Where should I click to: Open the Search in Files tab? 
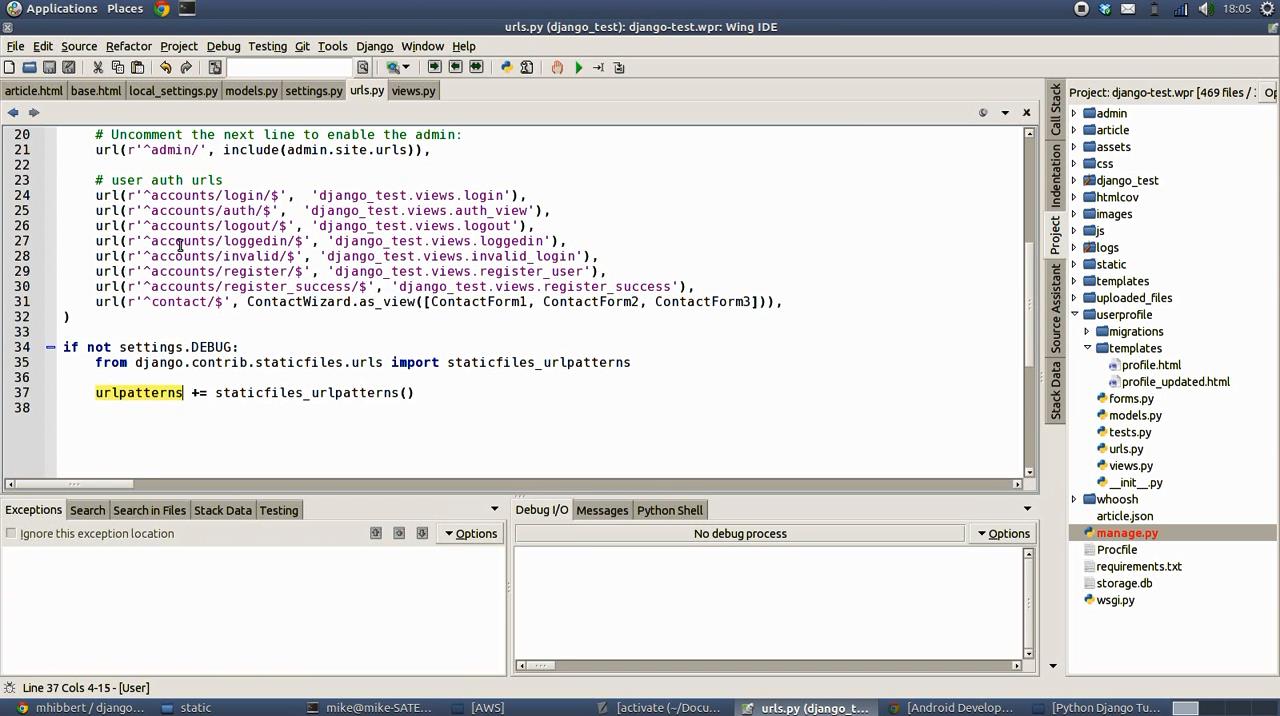pyautogui.click(x=149, y=510)
